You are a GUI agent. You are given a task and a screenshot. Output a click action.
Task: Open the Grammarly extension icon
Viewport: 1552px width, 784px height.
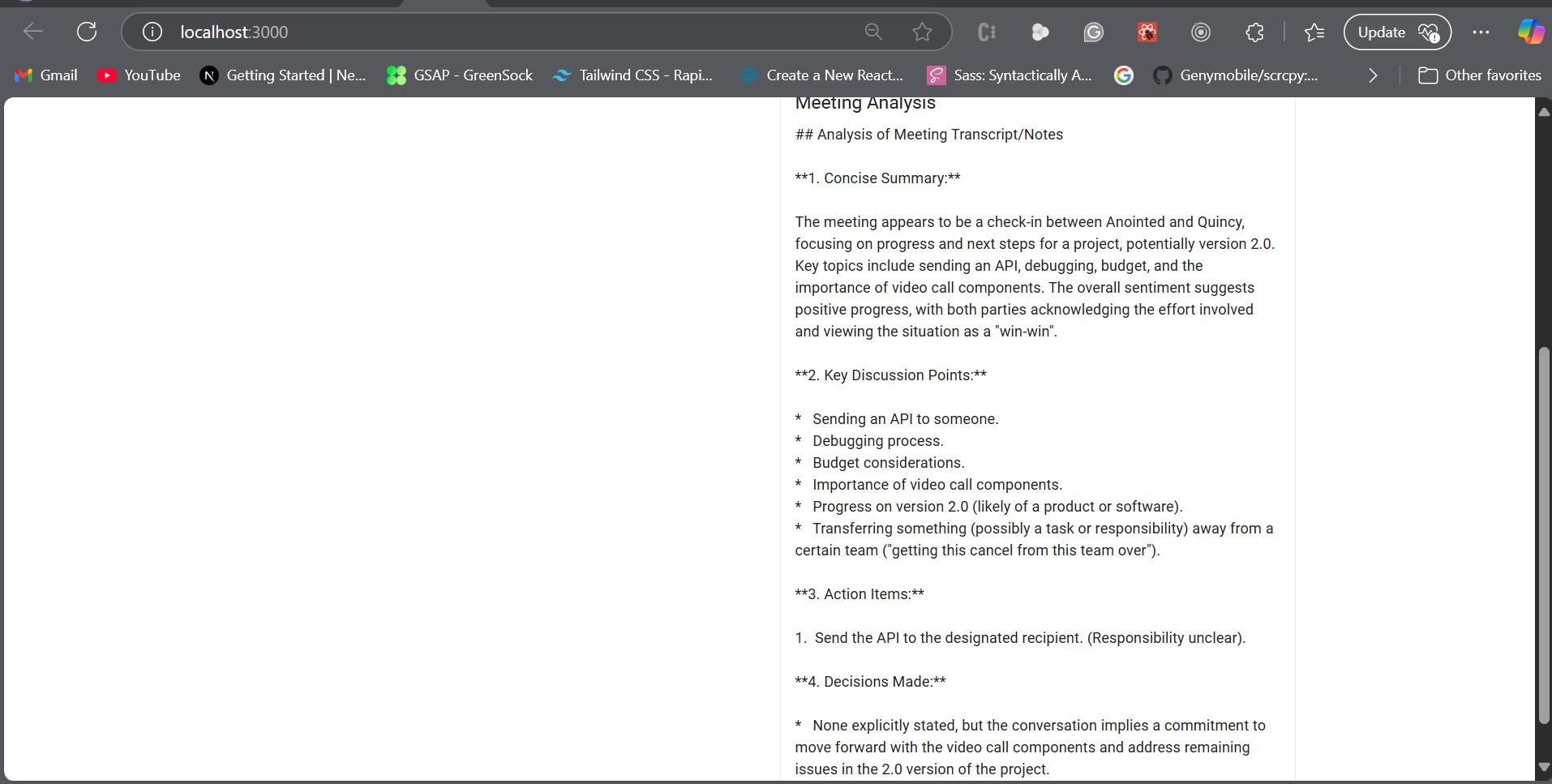[x=1093, y=32]
